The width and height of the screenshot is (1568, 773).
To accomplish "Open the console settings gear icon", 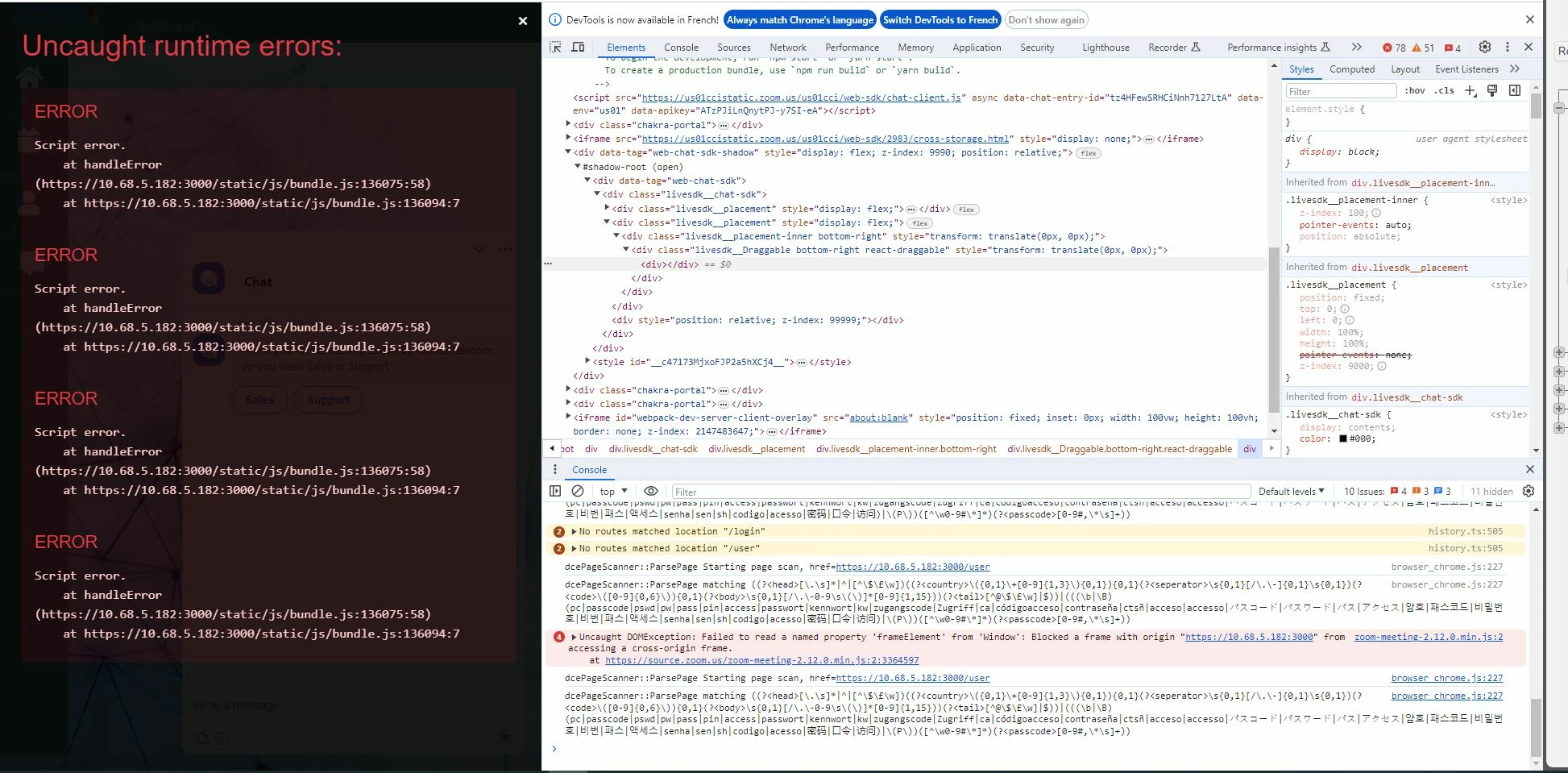I will 1529,491.
